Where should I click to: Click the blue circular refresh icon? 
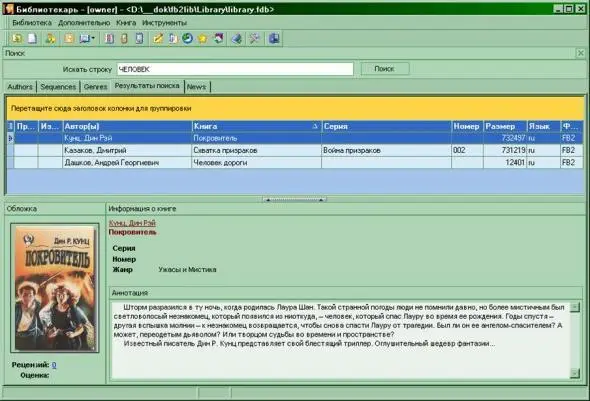188,38
